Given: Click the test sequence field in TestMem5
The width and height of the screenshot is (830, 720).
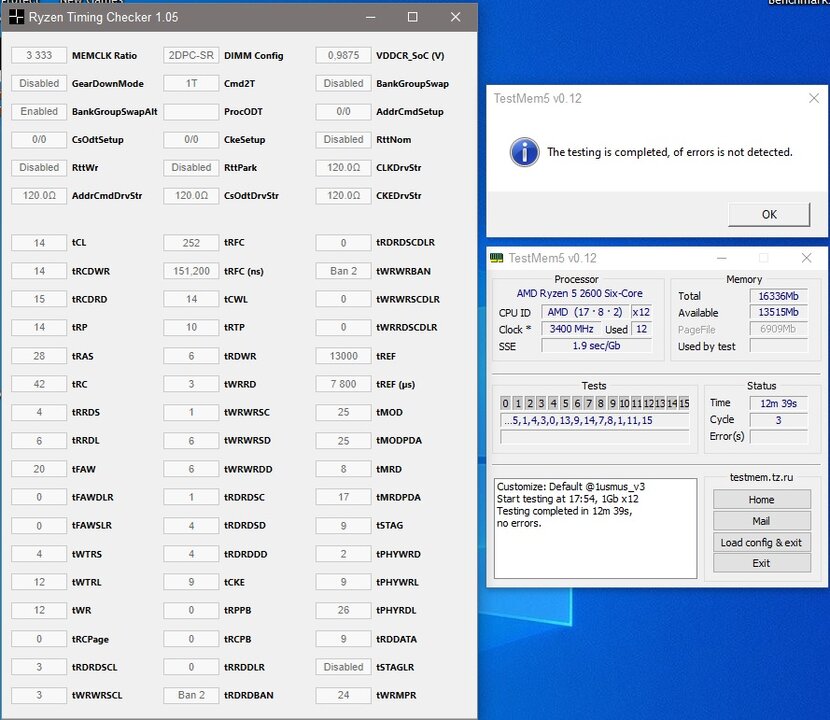Looking at the screenshot, I should (x=594, y=421).
